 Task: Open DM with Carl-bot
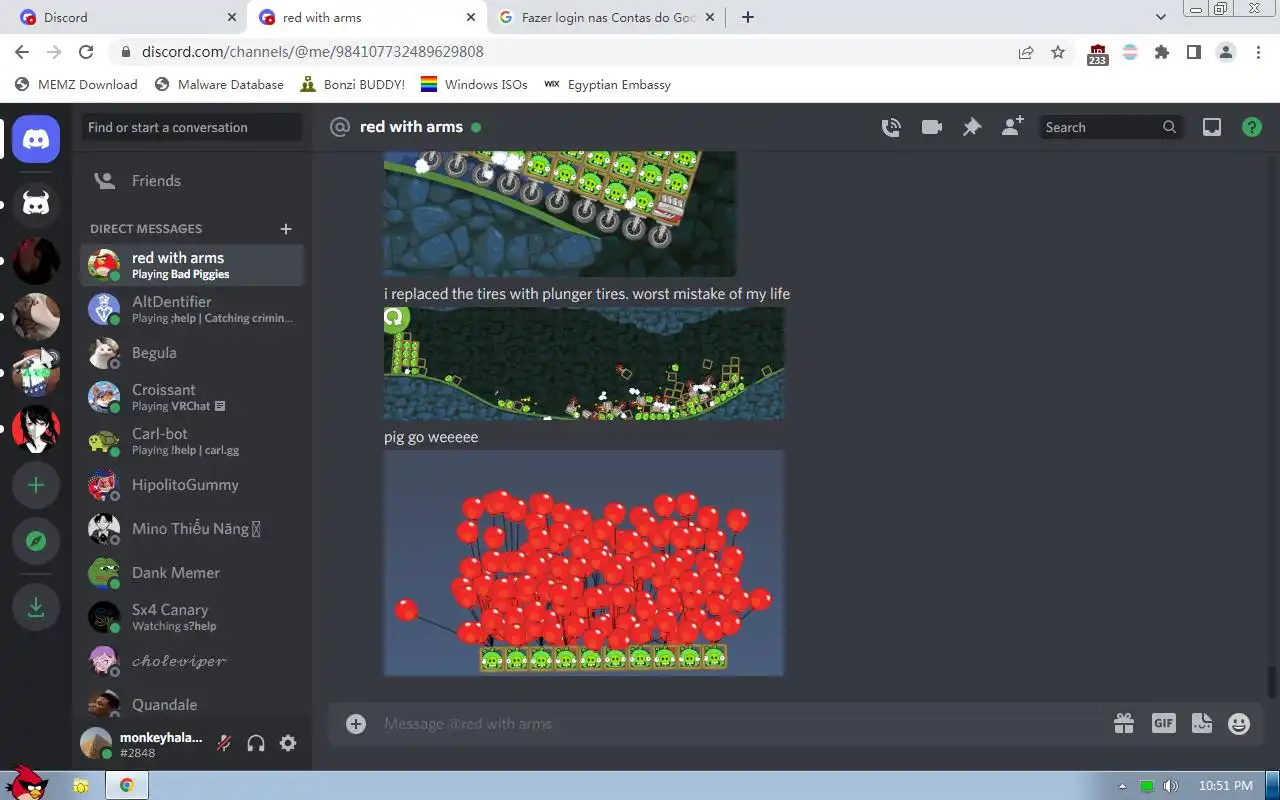tap(191, 441)
